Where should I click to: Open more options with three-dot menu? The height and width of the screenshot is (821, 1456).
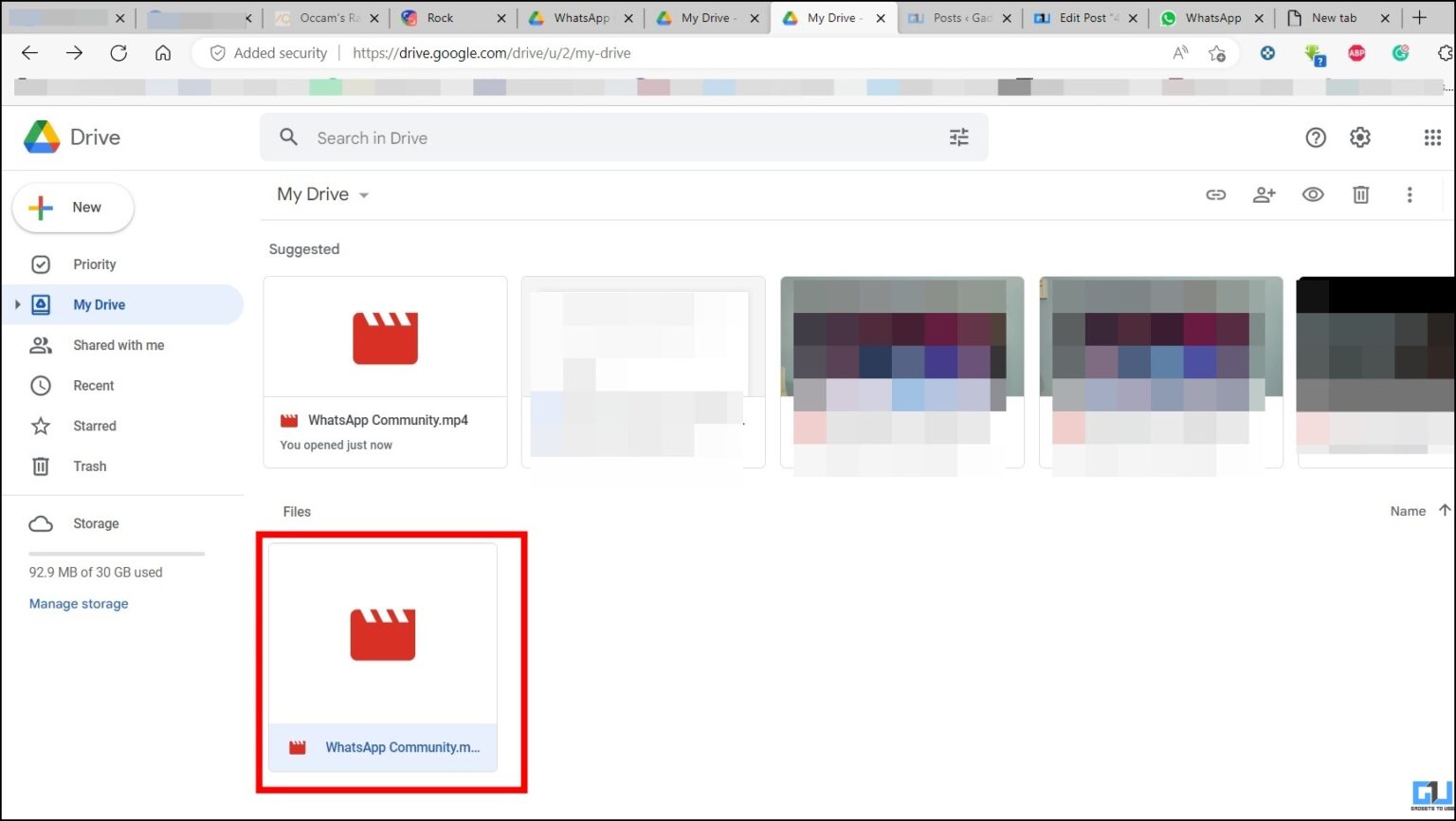(1410, 194)
